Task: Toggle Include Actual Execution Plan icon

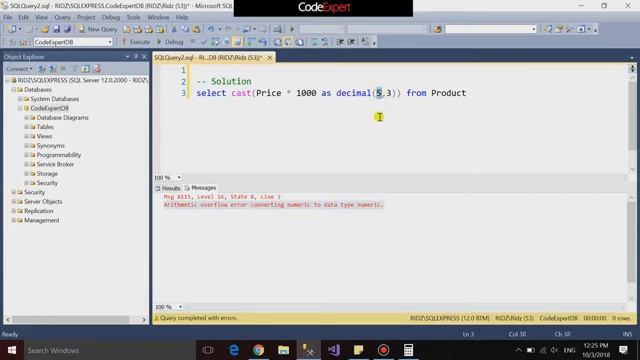Action: (x=251, y=42)
